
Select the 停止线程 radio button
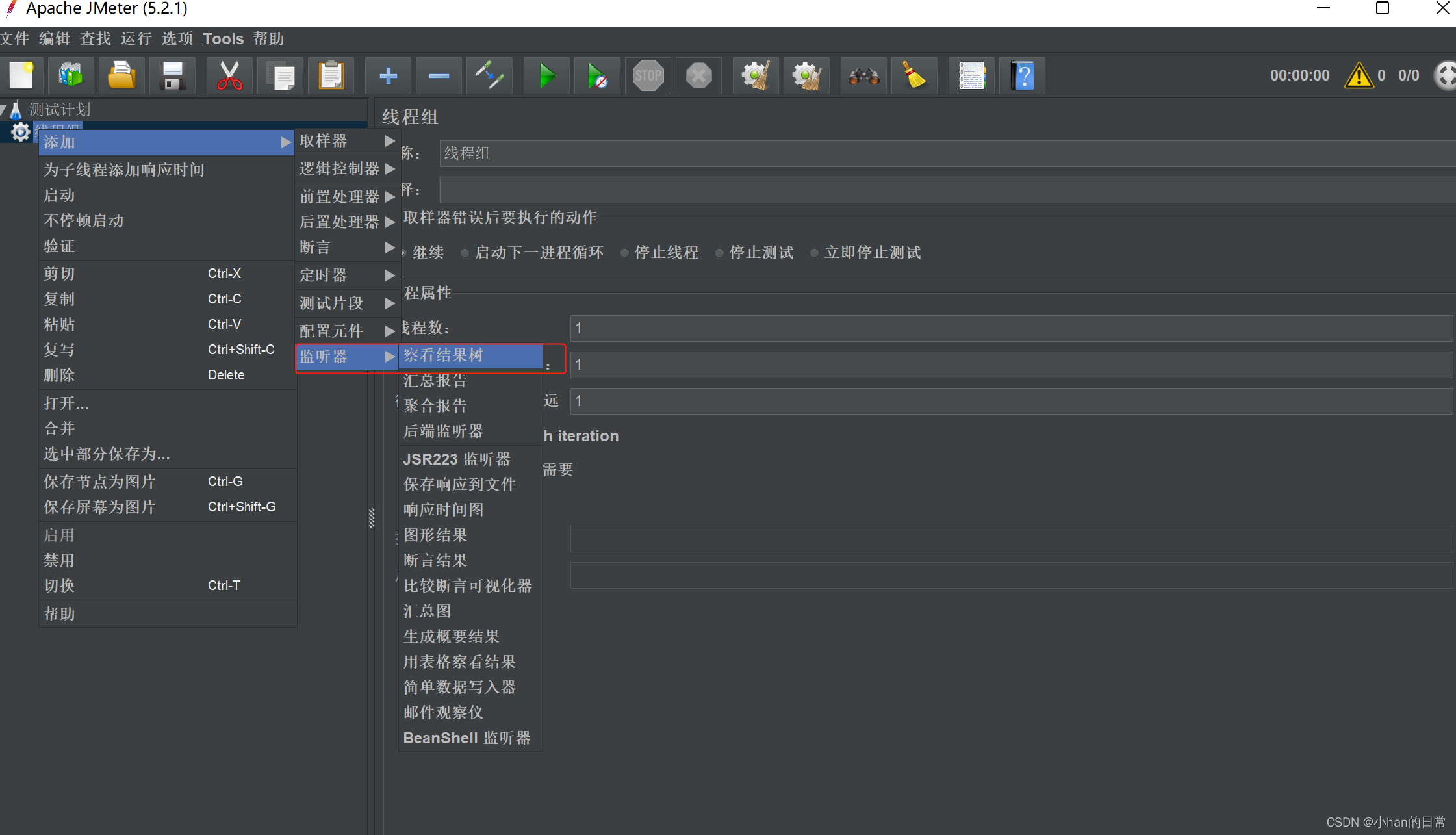624,253
